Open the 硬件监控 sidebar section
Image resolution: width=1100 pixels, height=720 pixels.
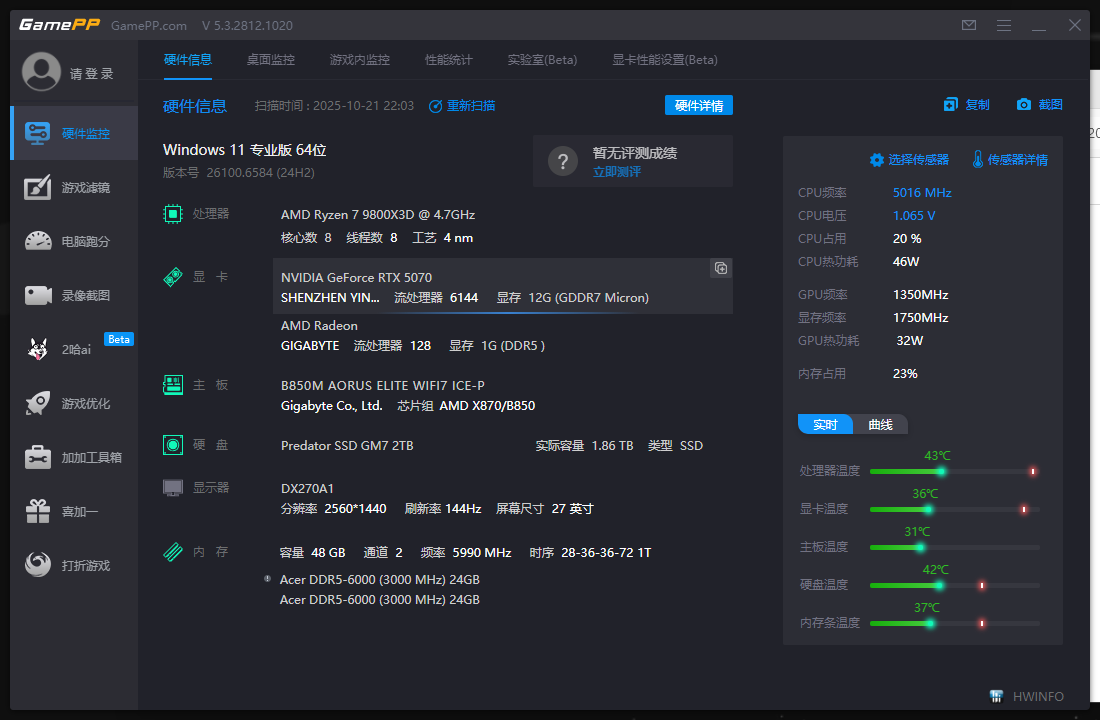74,133
